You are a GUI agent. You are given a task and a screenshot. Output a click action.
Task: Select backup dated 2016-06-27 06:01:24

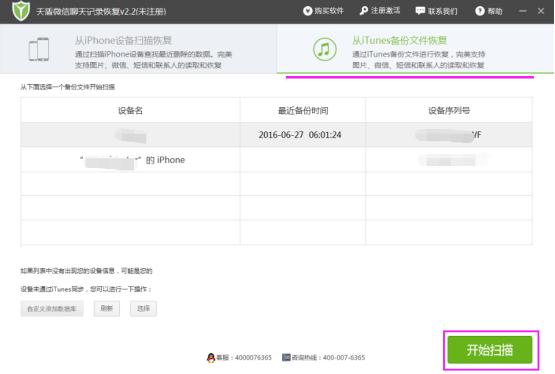(276, 135)
